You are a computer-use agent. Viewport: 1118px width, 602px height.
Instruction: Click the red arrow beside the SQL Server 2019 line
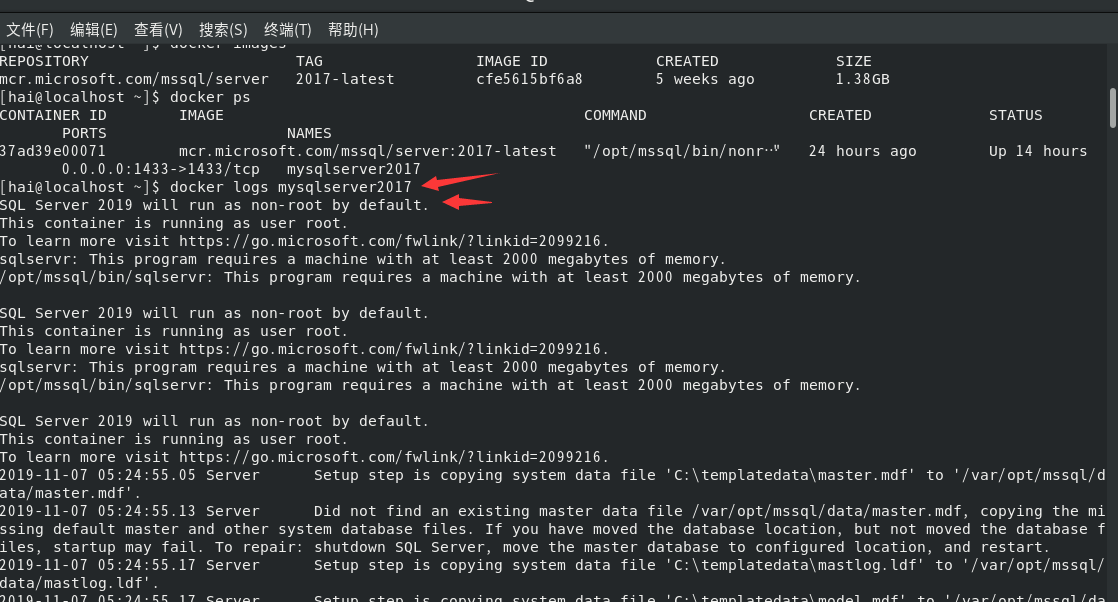(x=468, y=202)
